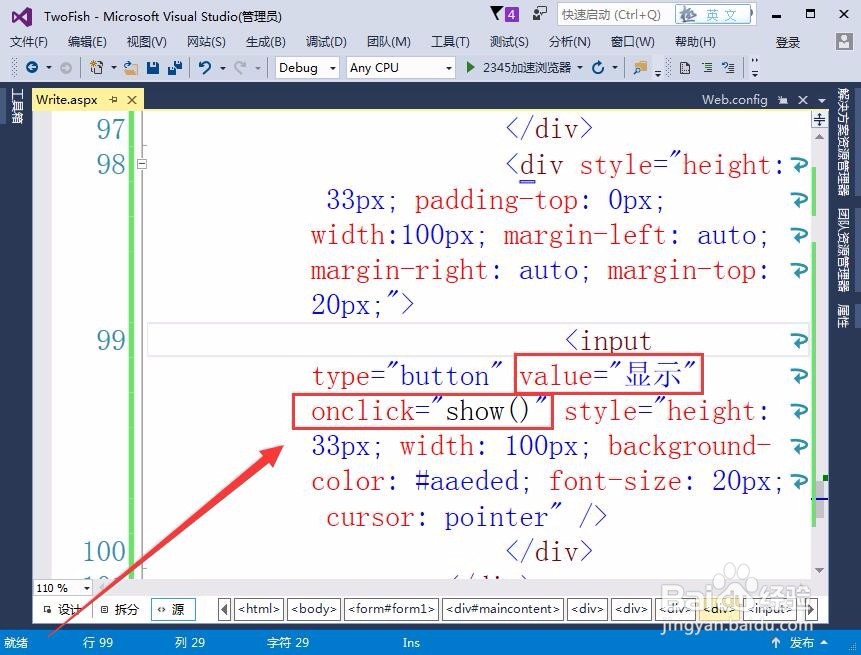Viewport: 861px width, 655px height.
Task: Select the <div#maincontent> breadcrumb tag
Action: coord(502,609)
